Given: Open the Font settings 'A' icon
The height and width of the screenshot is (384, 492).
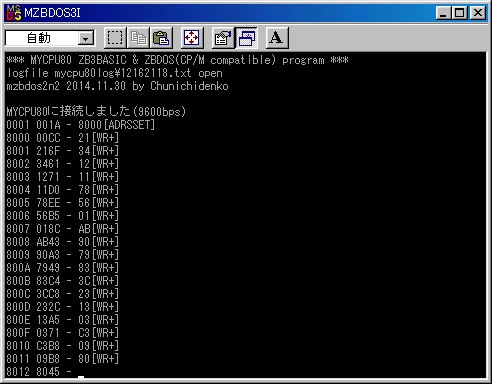Looking at the screenshot, I should coord(276,38).
